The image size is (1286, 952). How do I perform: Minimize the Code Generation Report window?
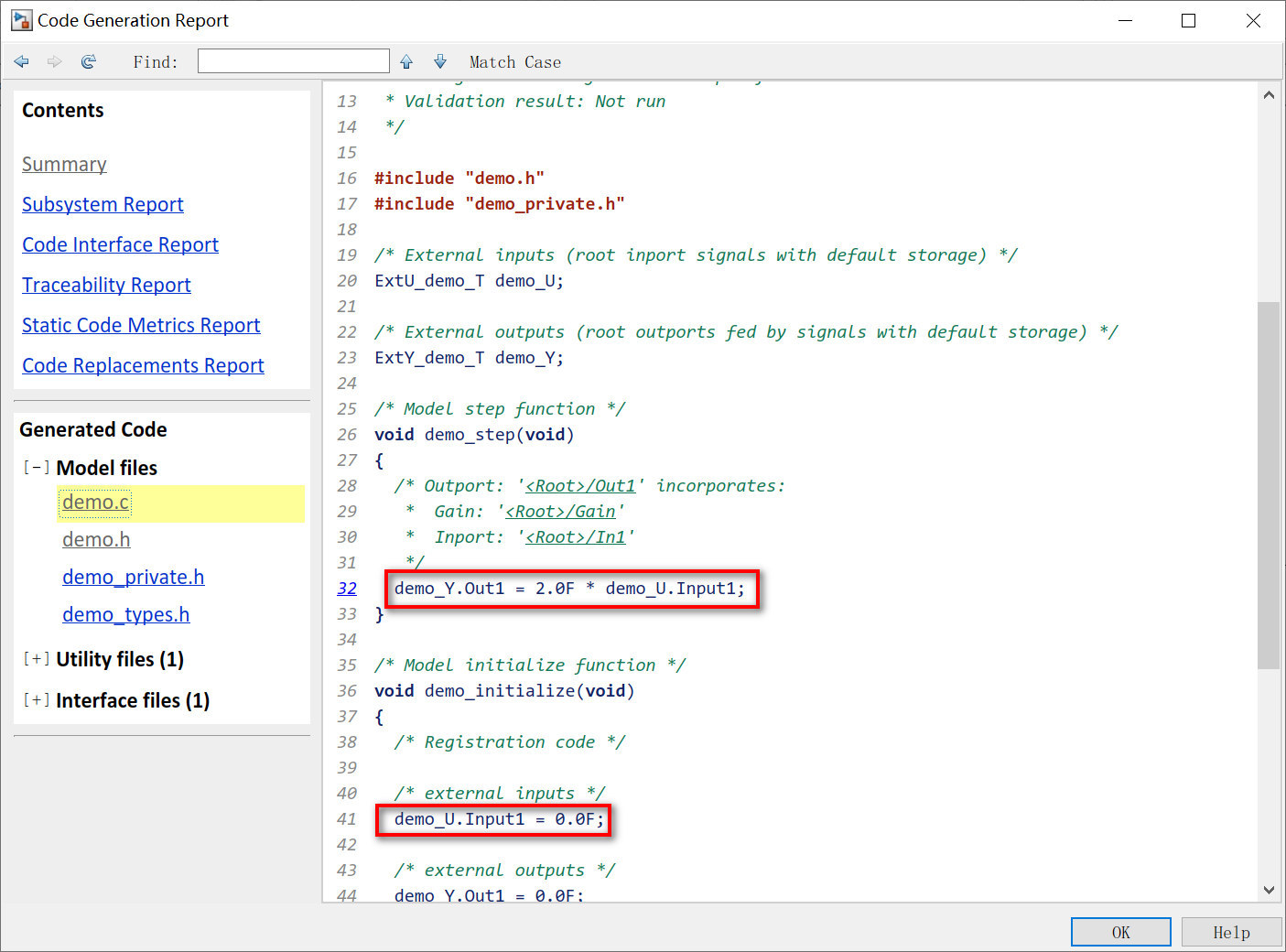pyautogui.click(x=1126, y=20)
